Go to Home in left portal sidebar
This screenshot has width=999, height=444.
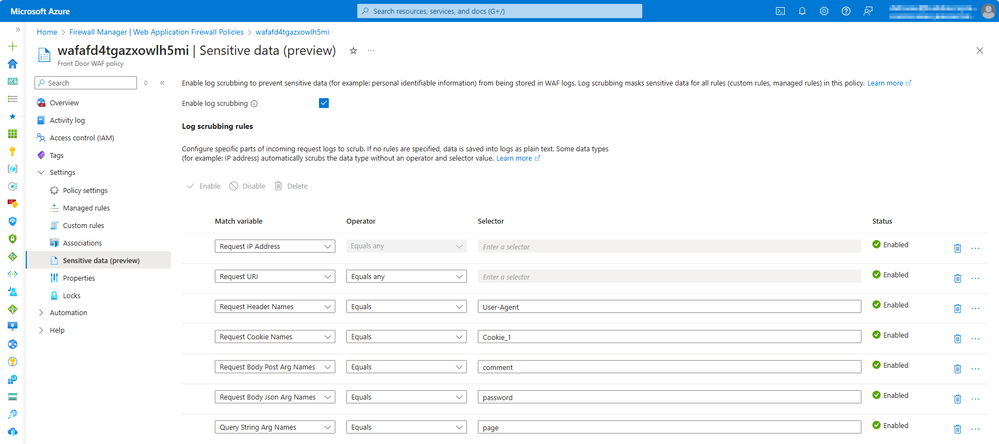(x=12, y=64)
